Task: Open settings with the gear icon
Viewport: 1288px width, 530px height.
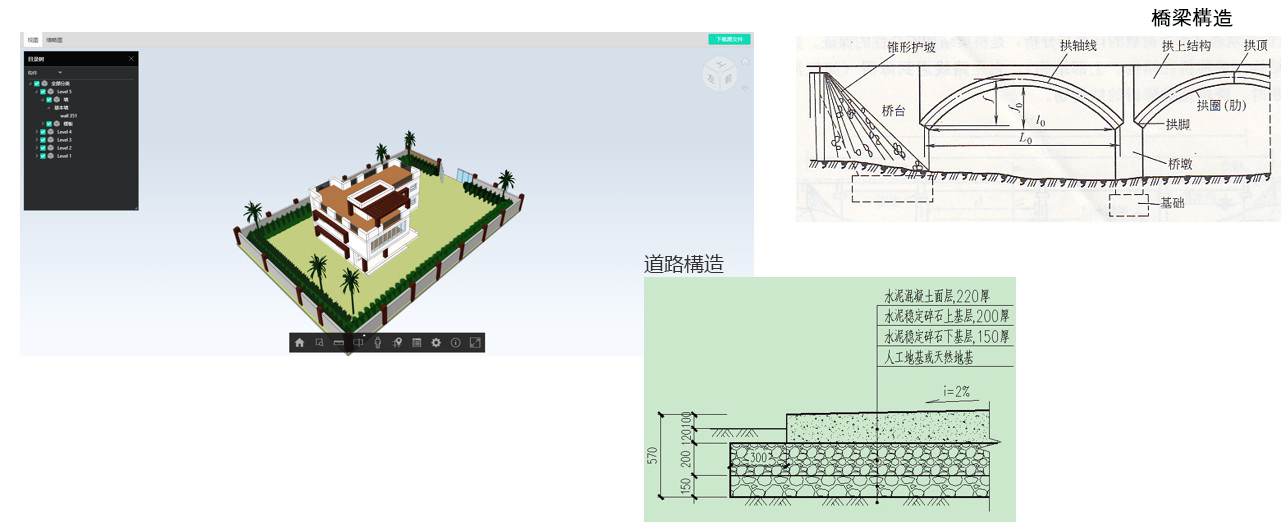Action: (436, 342)
